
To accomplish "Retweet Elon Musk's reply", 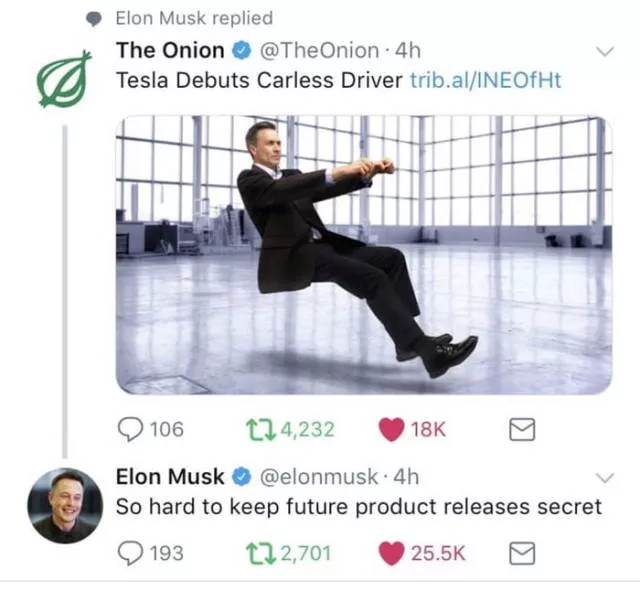I will pyautogui.click(x=260, y=554).
